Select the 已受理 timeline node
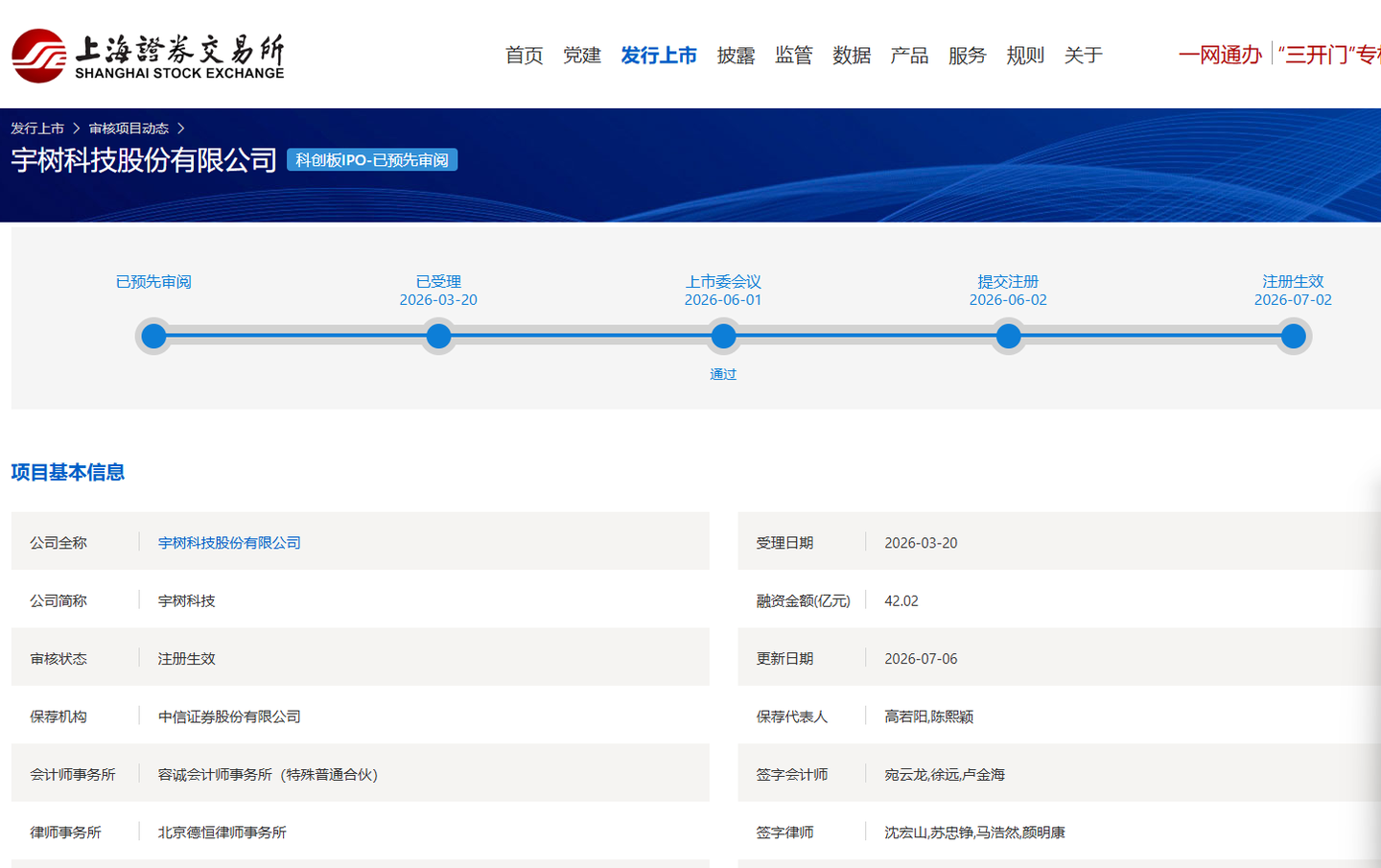Viewport: 1381px width, 868px height. pos(438,337)
